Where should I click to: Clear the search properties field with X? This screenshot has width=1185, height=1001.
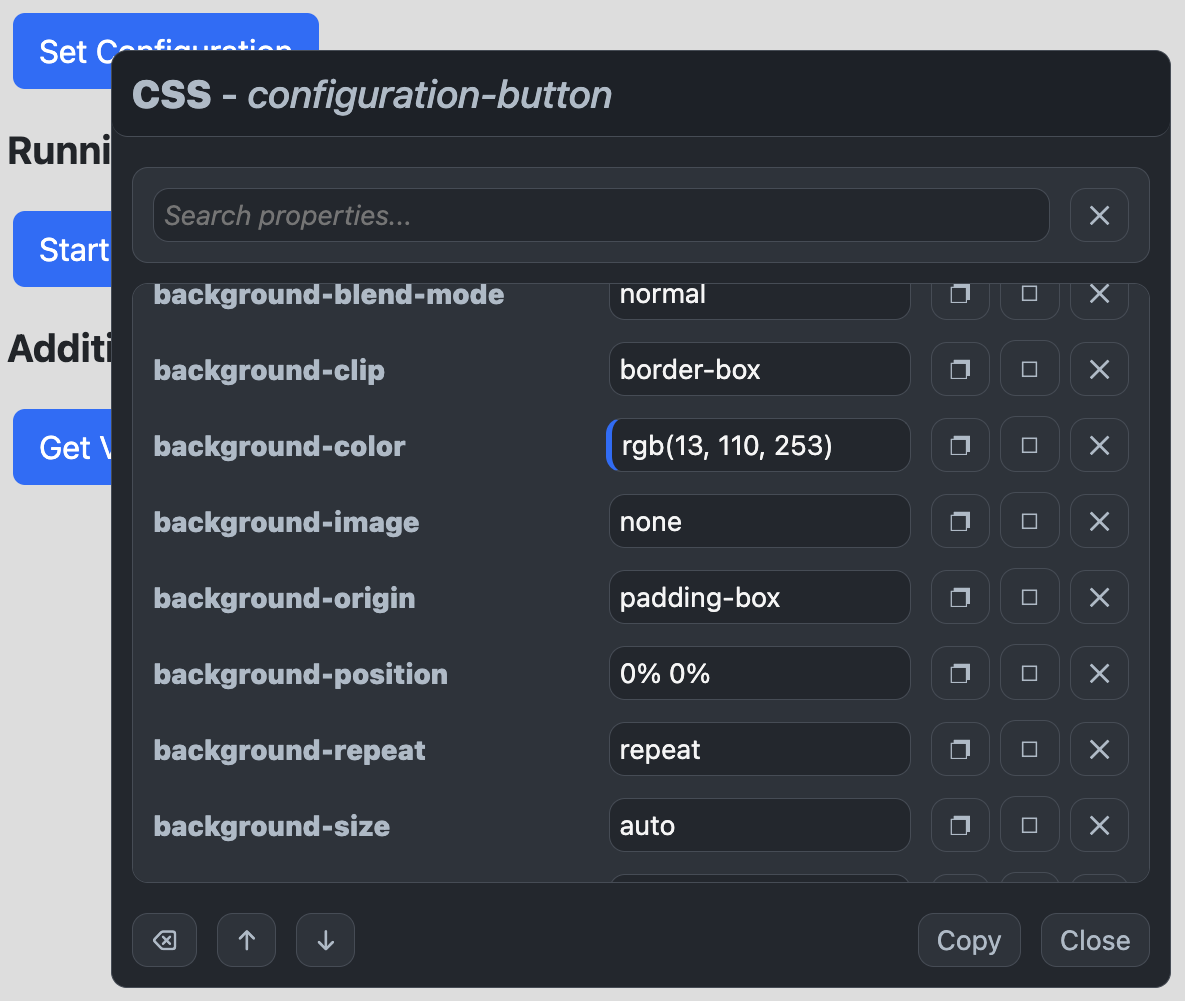[x=1099, y=215]
